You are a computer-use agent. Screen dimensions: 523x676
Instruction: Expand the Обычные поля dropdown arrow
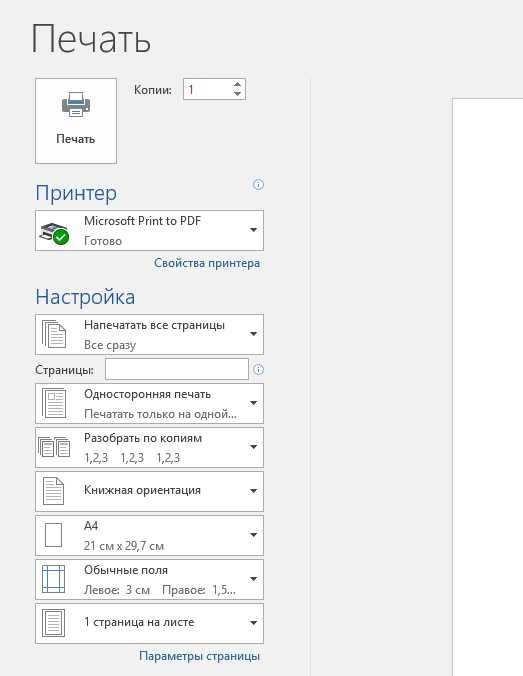click(x=254, y=579)
